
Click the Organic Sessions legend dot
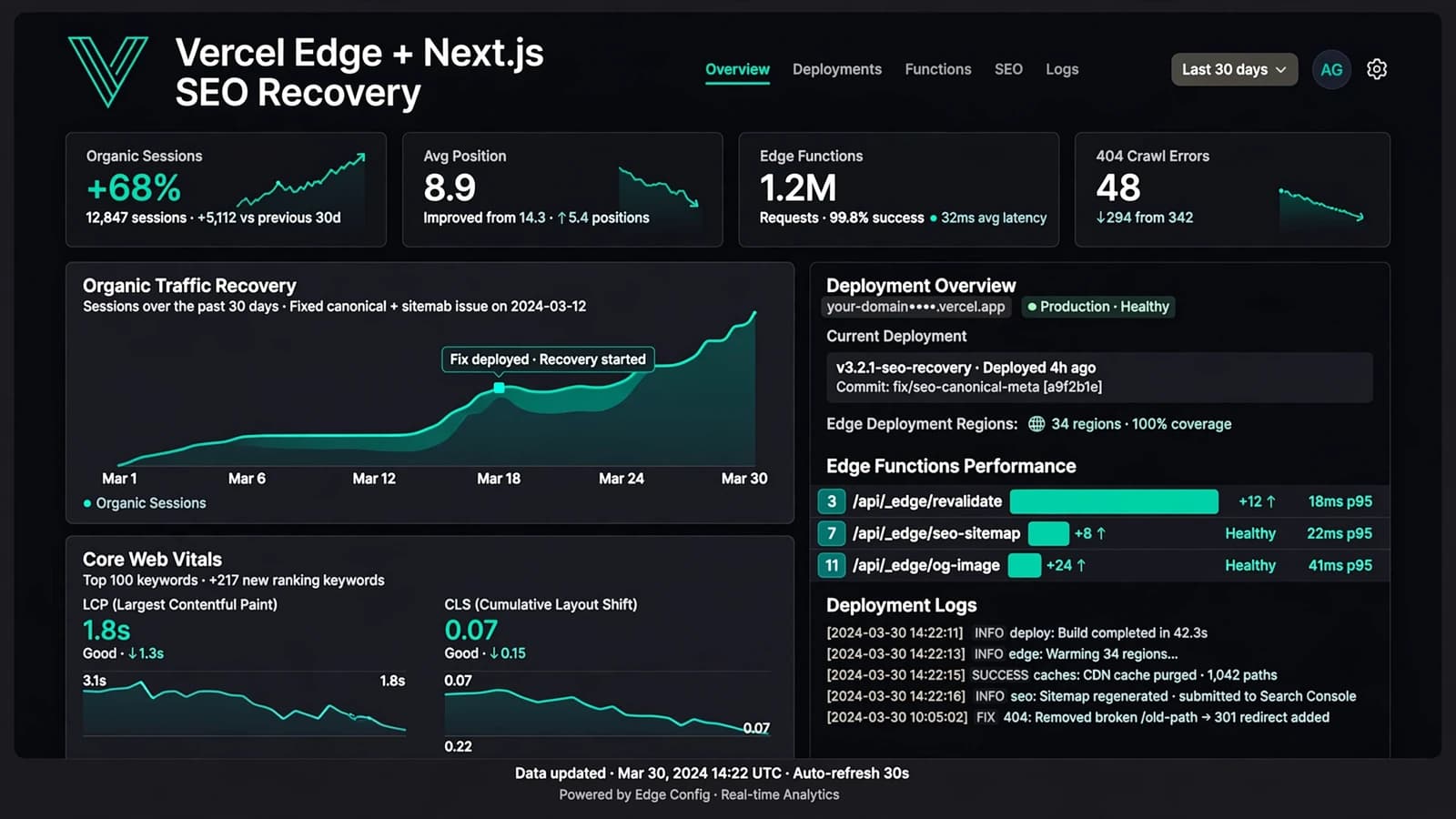click(87, 503)
